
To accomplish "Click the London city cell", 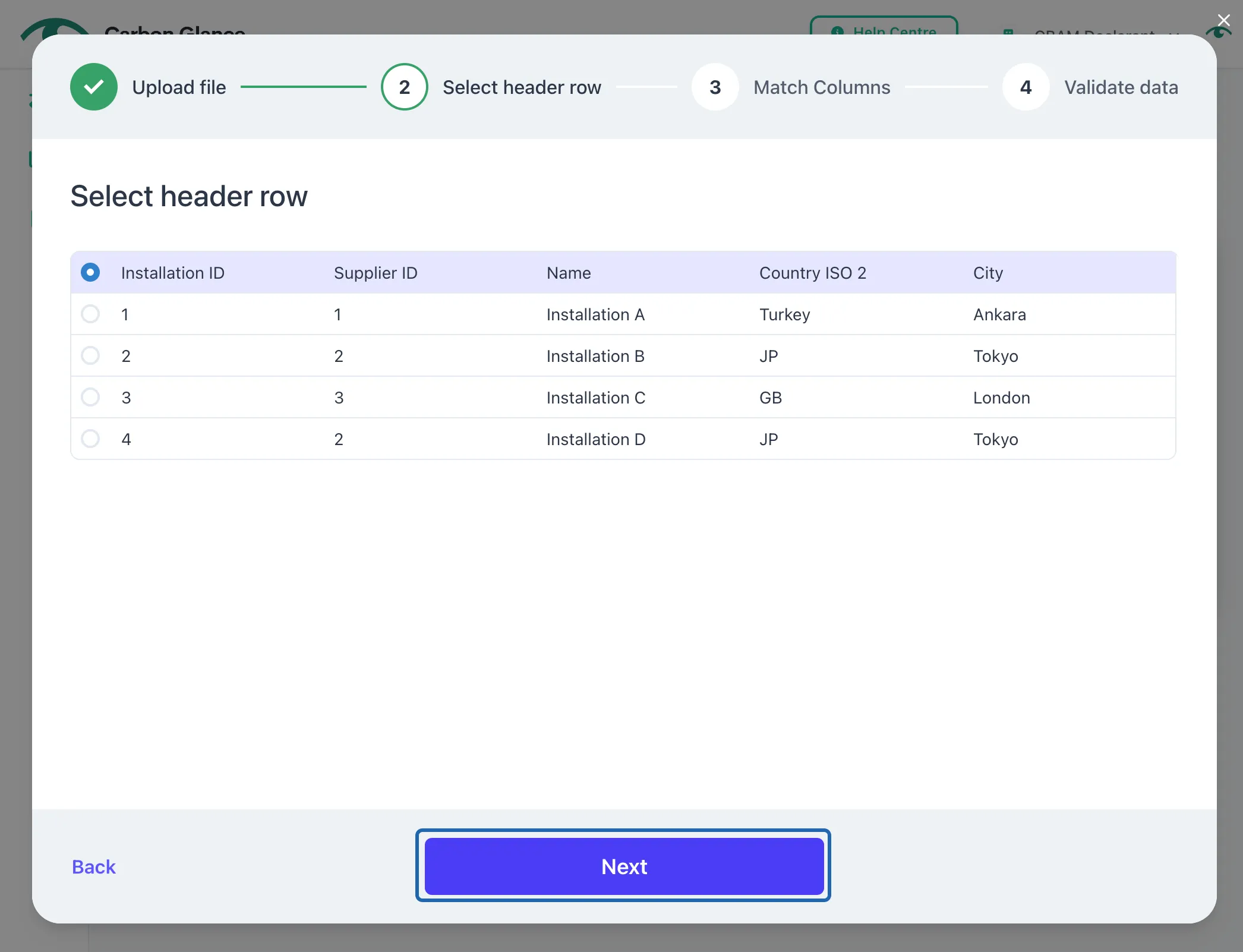I will pyautogui.click(x=1002, y=398).
